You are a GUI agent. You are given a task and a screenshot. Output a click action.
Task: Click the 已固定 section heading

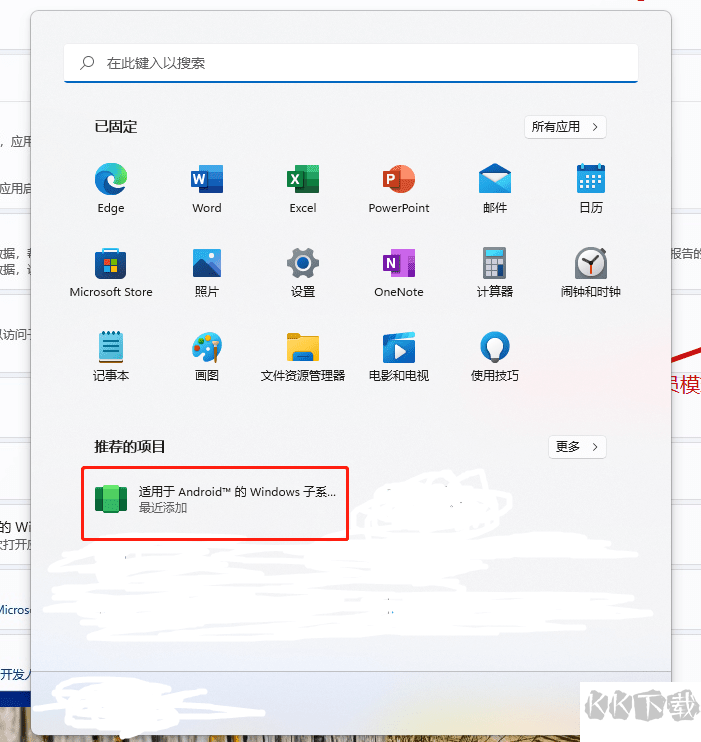point(116,127)
